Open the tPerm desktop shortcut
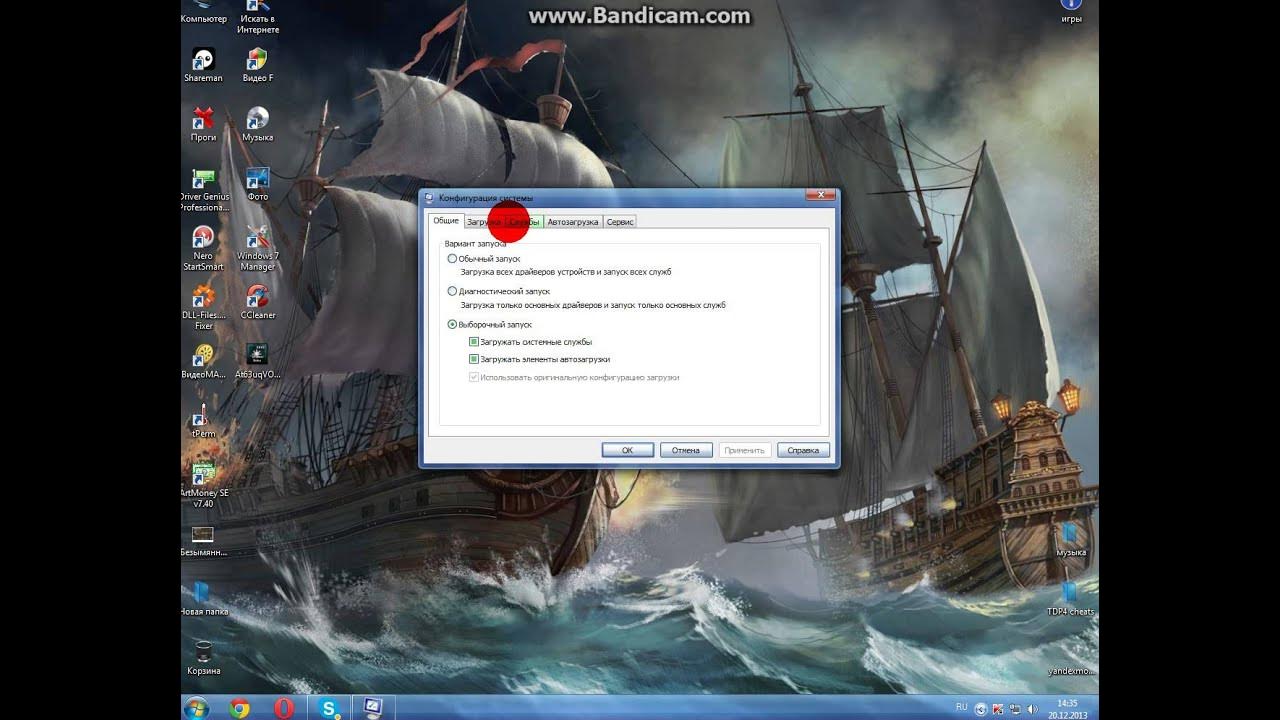This screenshot has height=720, width=1280. [x=203, y=420]
